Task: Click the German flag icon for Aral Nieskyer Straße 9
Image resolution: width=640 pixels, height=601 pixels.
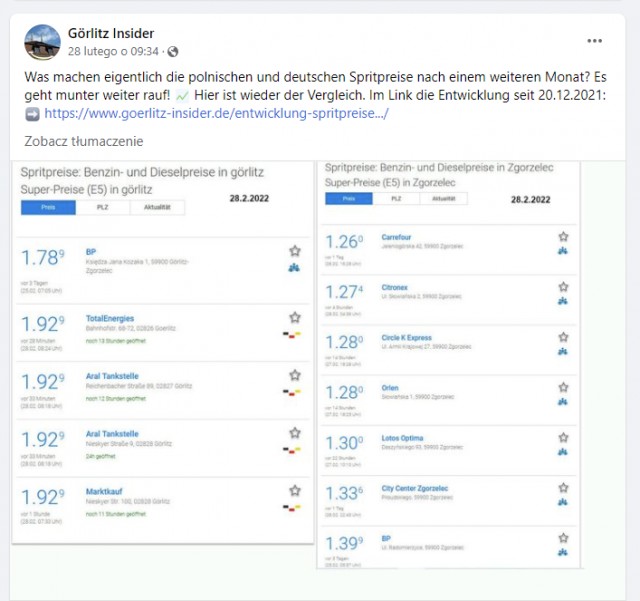Action: point(292,450)
